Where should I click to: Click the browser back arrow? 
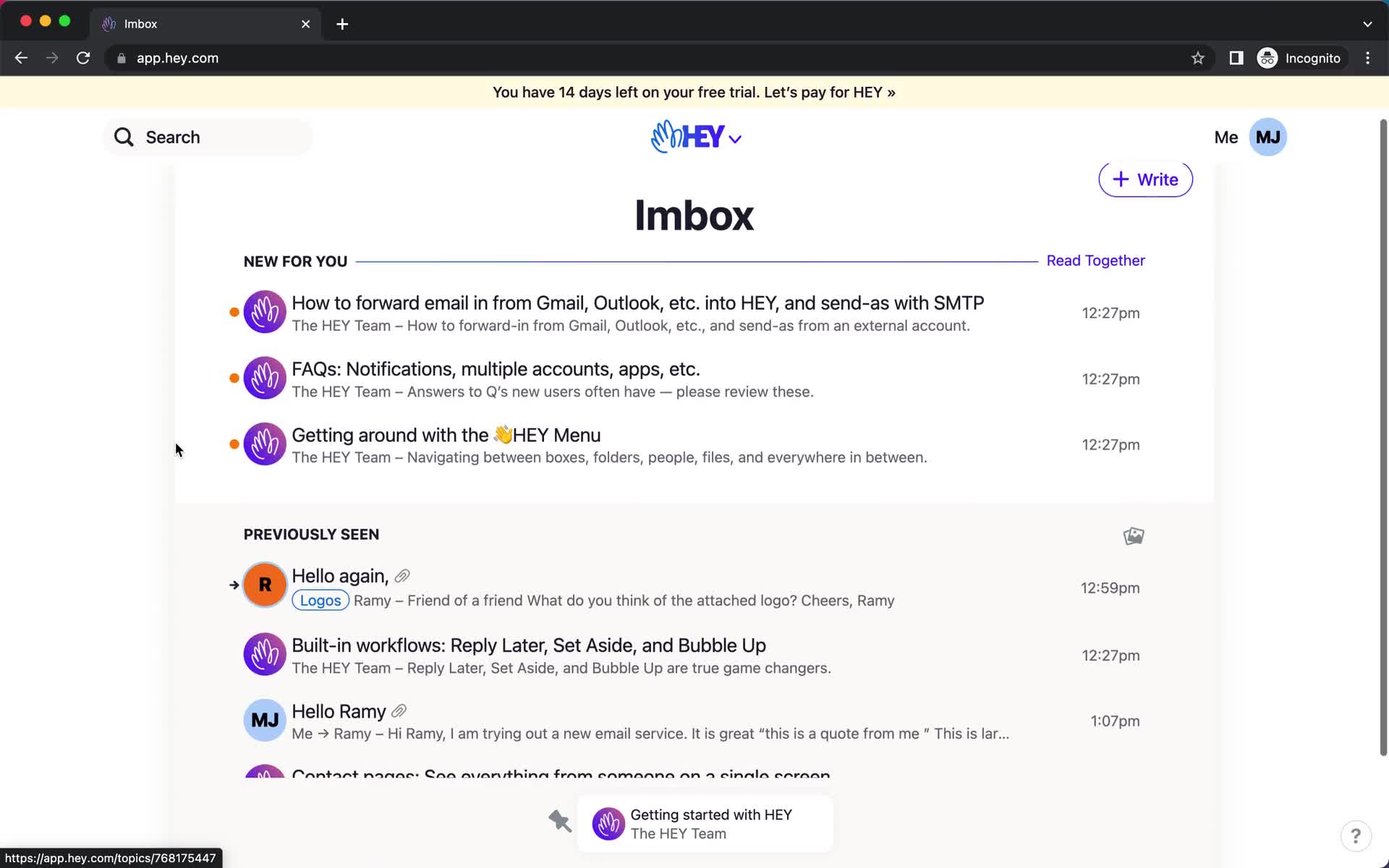pos(21,58)
